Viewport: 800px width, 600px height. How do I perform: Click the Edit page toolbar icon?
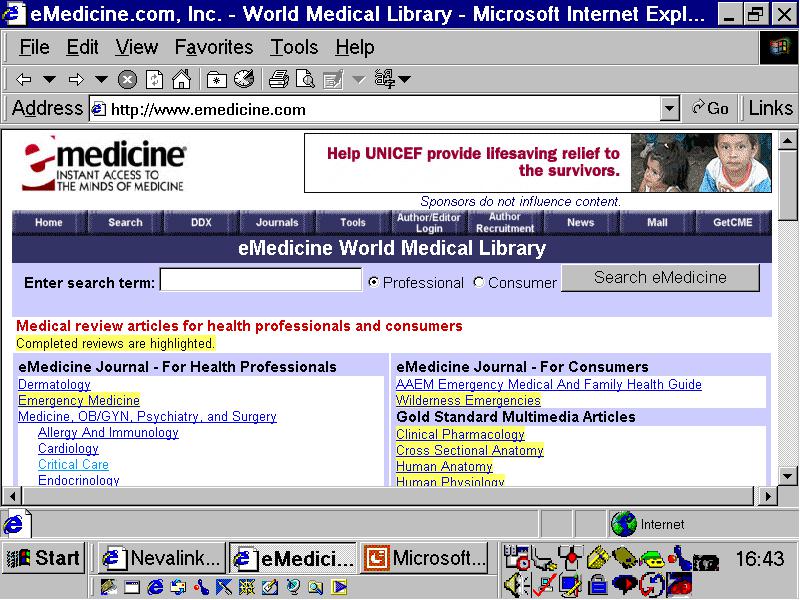[x=333, y=80]
